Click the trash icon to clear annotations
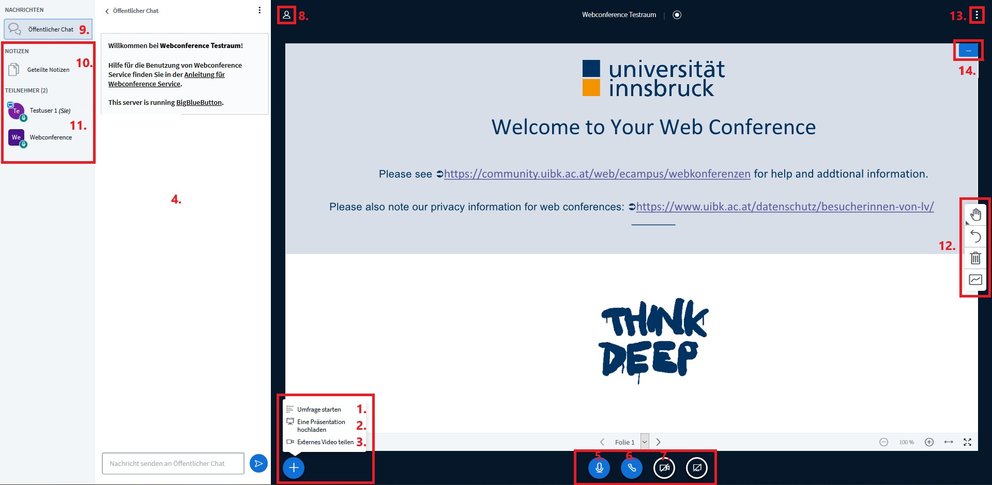 [x=976, y=258]
